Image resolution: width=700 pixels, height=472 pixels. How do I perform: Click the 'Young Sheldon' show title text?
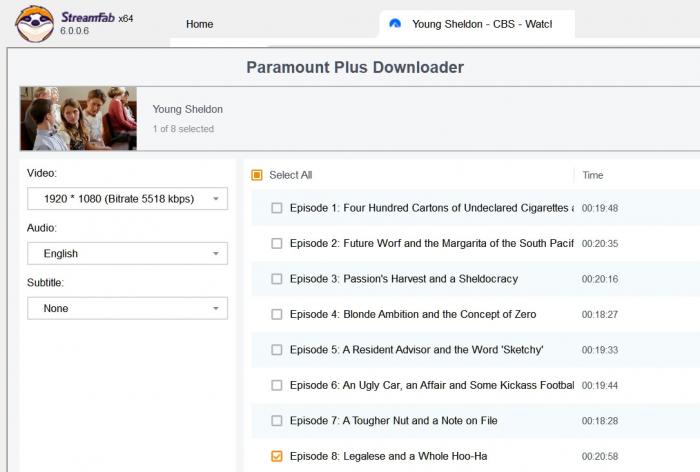[188, 109]
